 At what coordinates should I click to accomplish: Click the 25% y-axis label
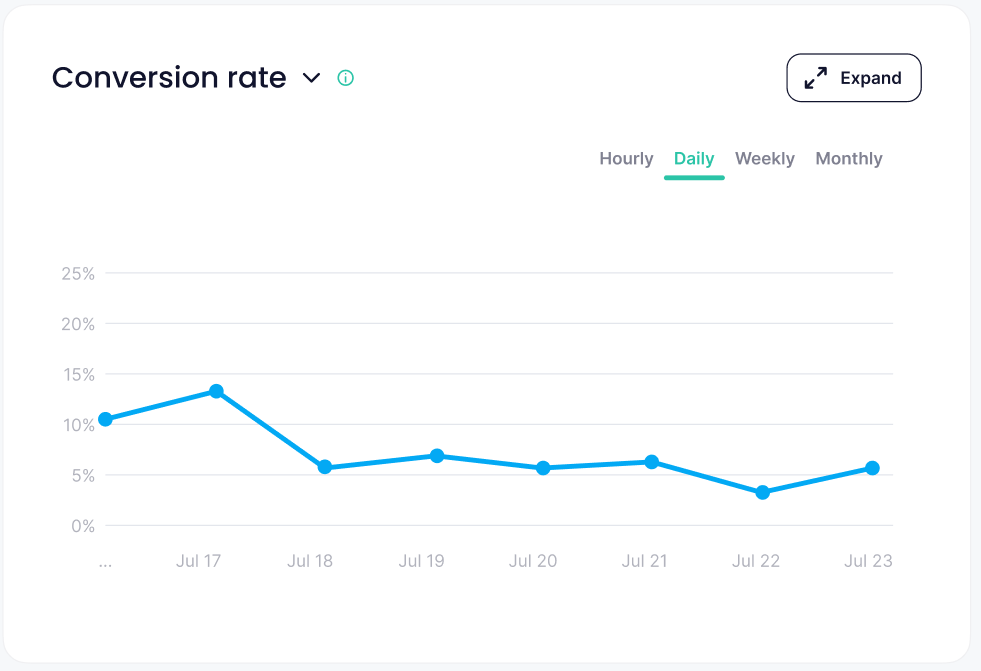[76, 273]
